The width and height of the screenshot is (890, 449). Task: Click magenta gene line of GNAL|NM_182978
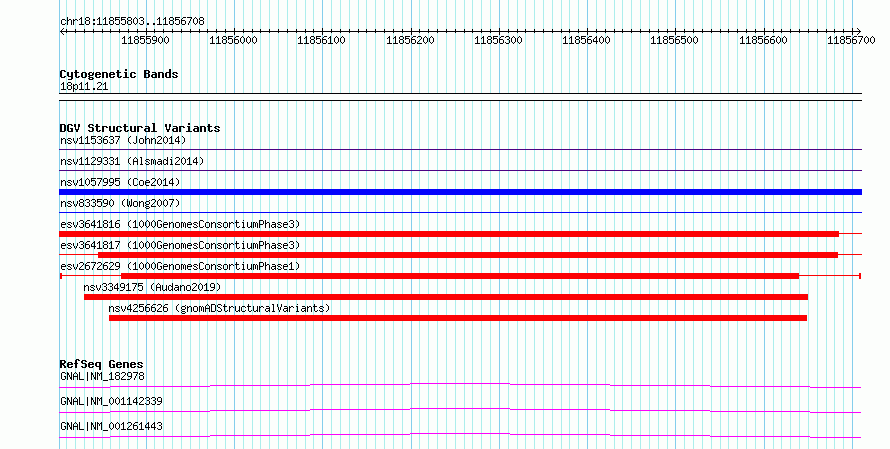pos(460,385)
